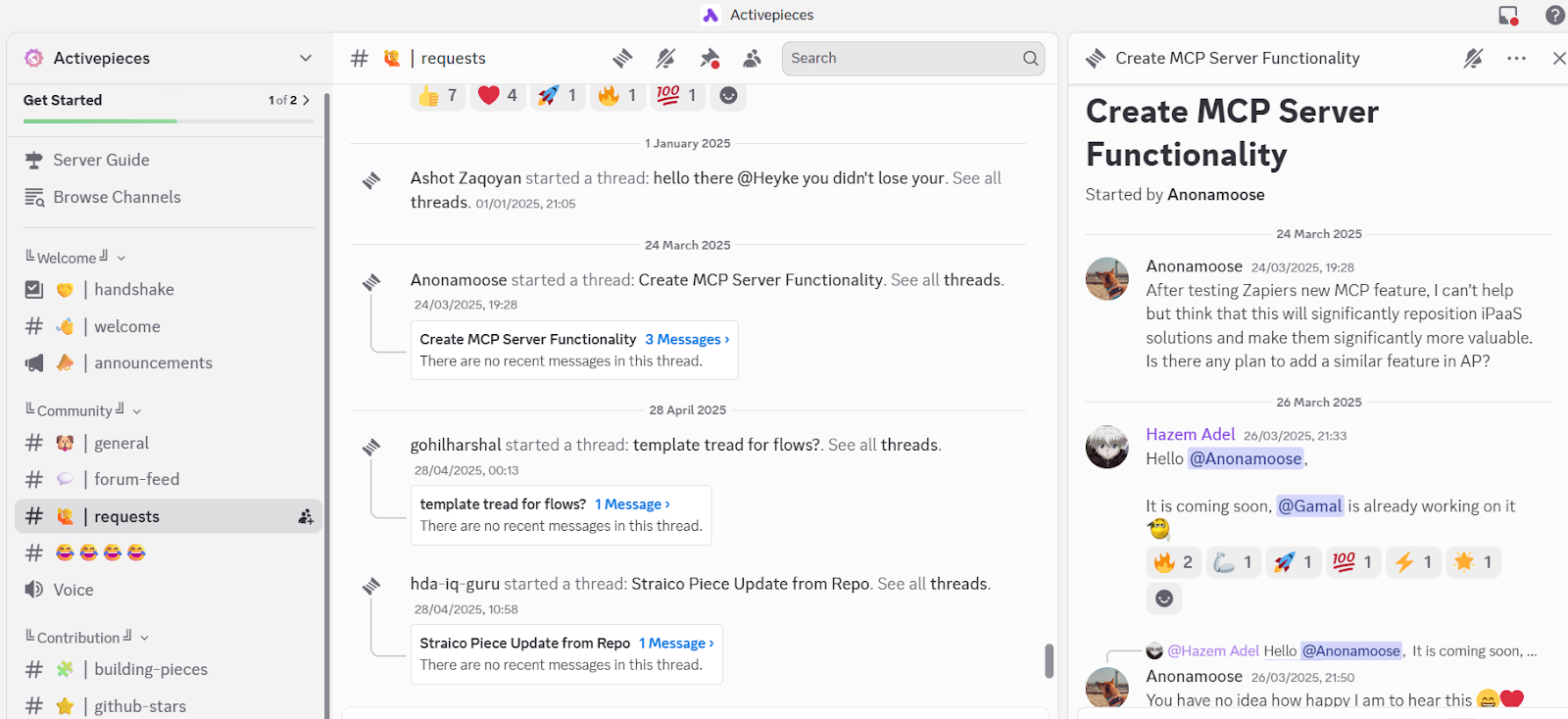Open the general channel
1568x719 pixels.
point(167,443)
